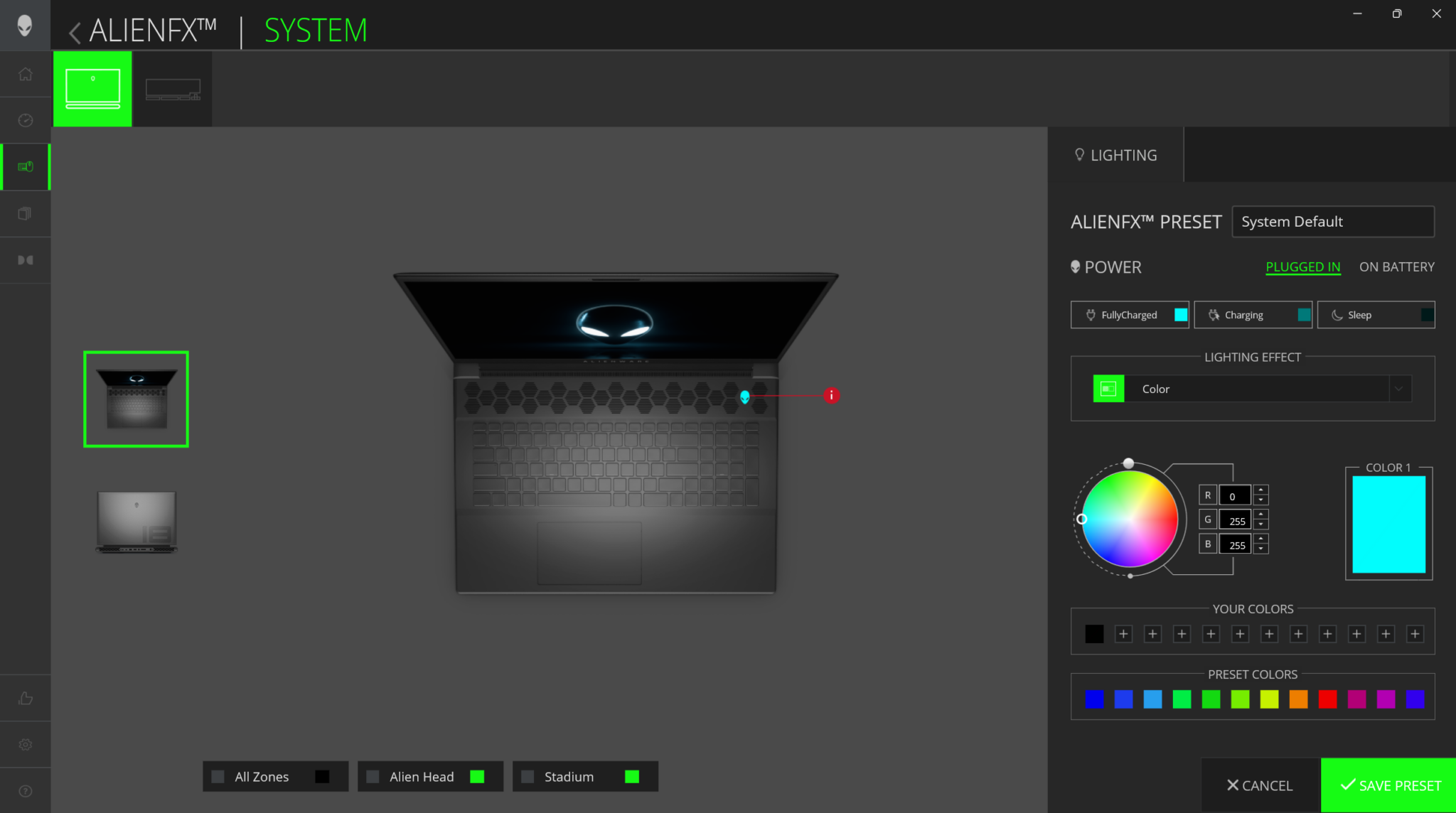The height and width of the screenshot is (813, 1456).
Task: Increase the R value stepper
Action: 1260,490
